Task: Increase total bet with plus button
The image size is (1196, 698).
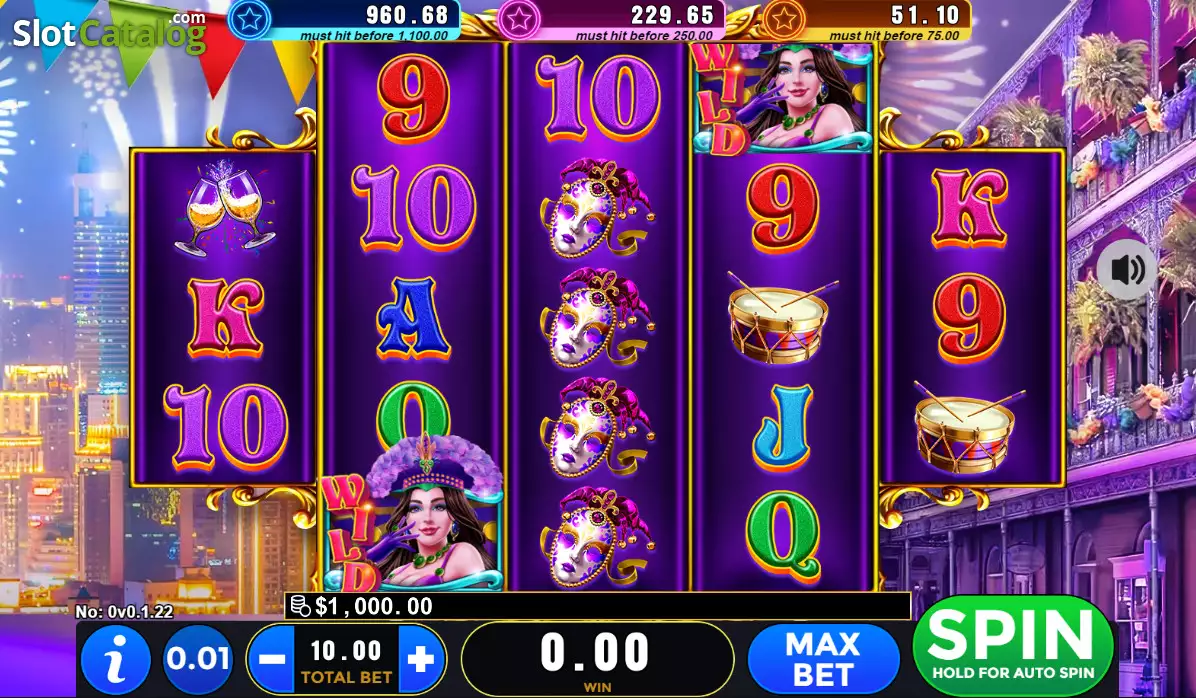Action: [421, 659]
